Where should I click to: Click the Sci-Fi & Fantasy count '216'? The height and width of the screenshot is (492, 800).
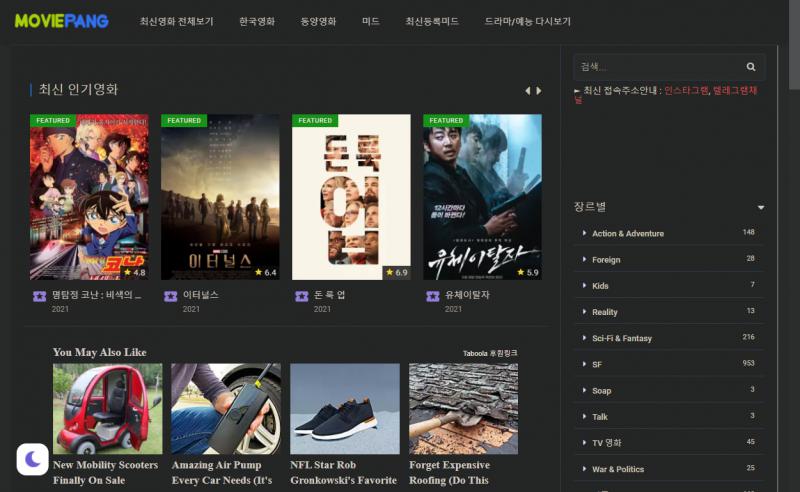pos(748,337)
